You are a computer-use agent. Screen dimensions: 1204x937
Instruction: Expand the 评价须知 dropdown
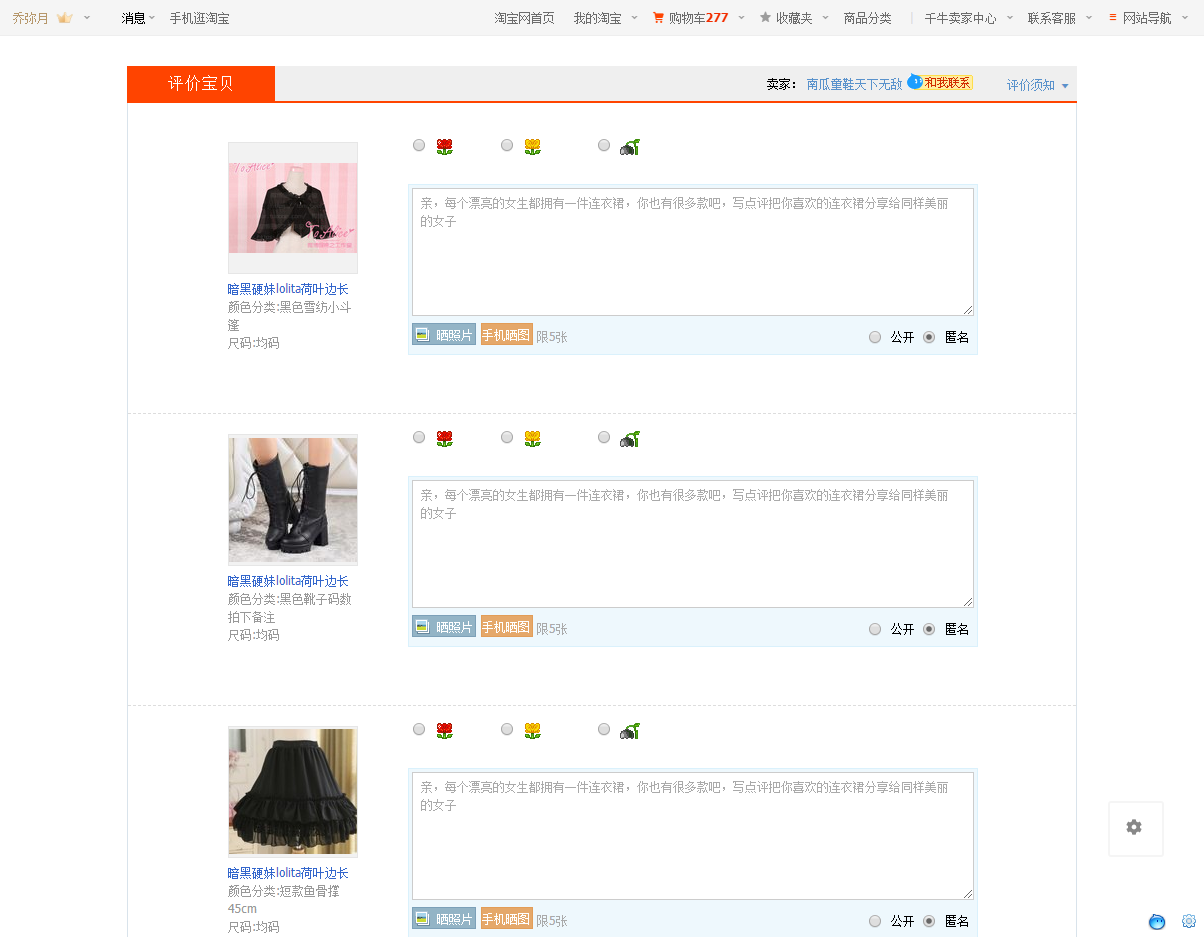pyautogui.click(x=1038, y=85)
